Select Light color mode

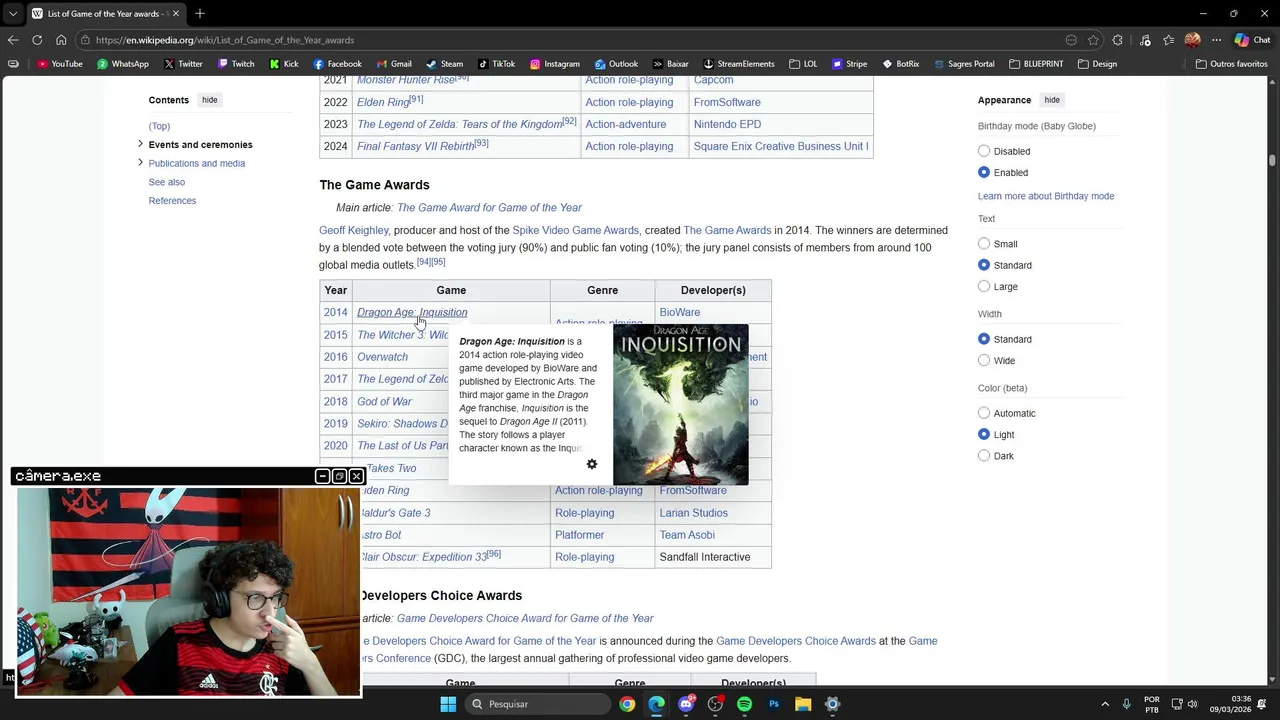(984, 434)
